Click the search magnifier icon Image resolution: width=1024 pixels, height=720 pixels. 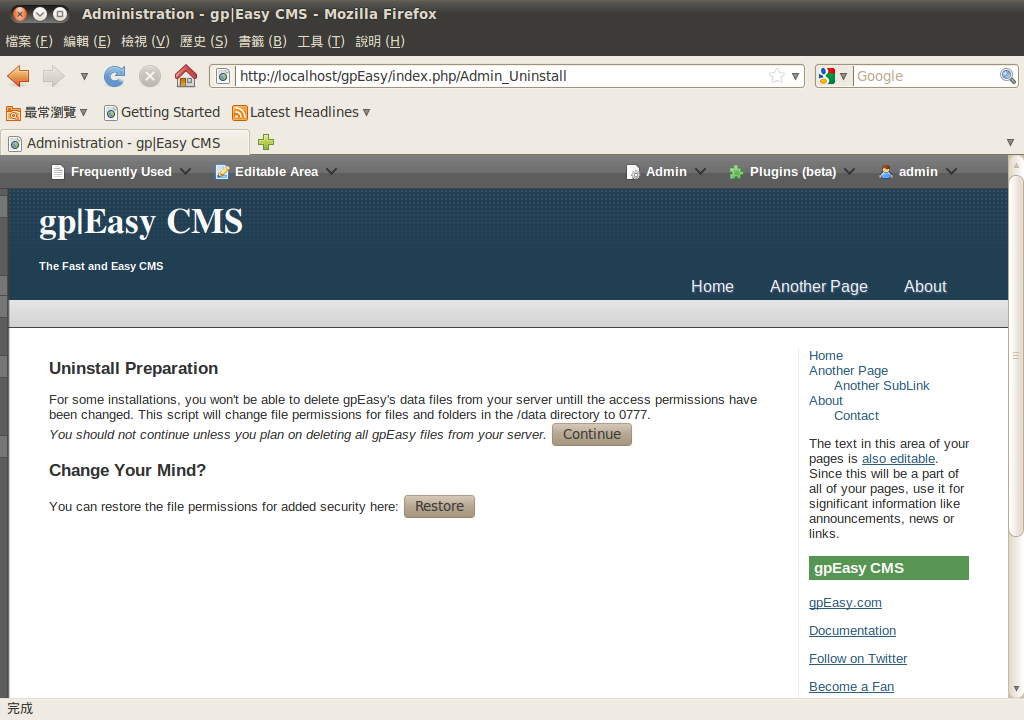pyautogui.click(x=1008, y=76)
